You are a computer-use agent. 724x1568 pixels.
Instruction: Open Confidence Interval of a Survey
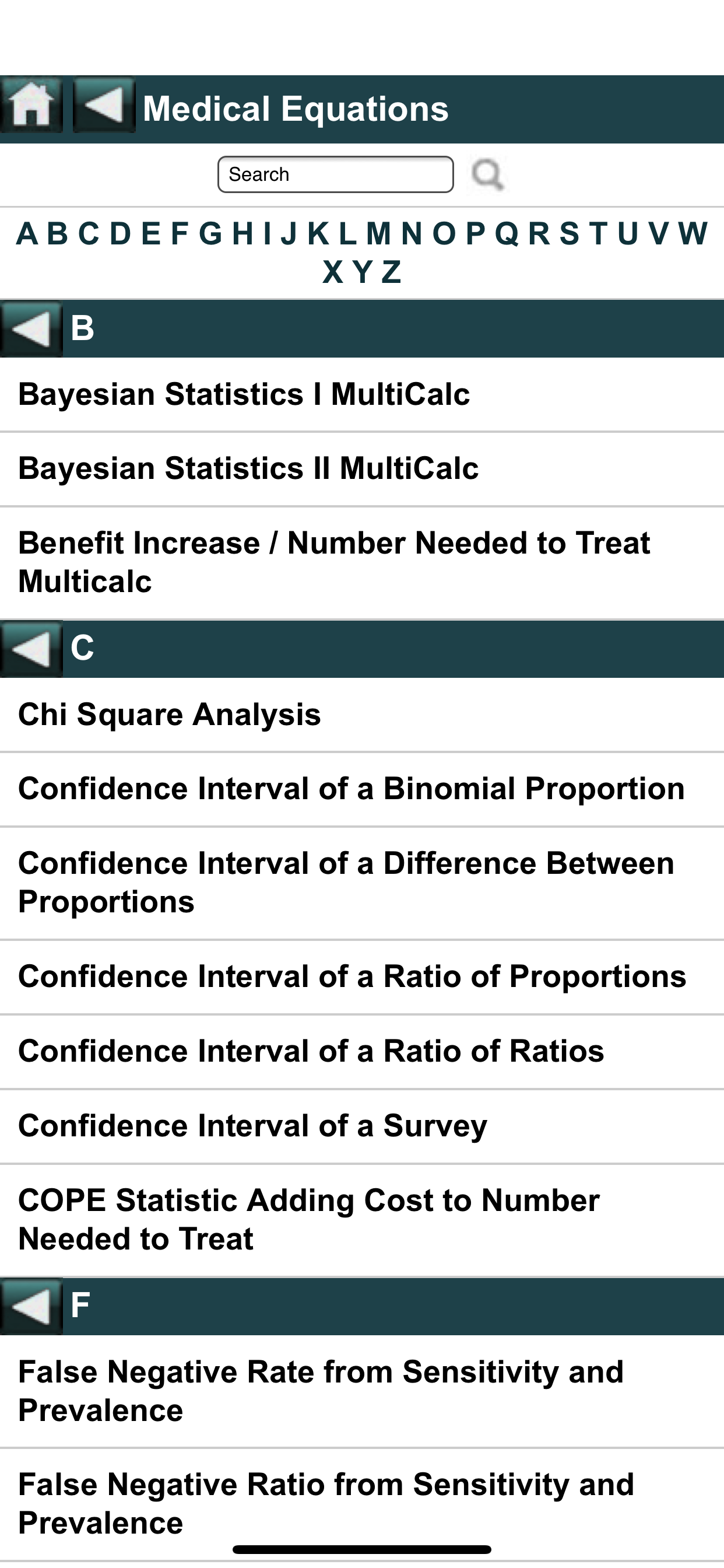point(252,1126)
